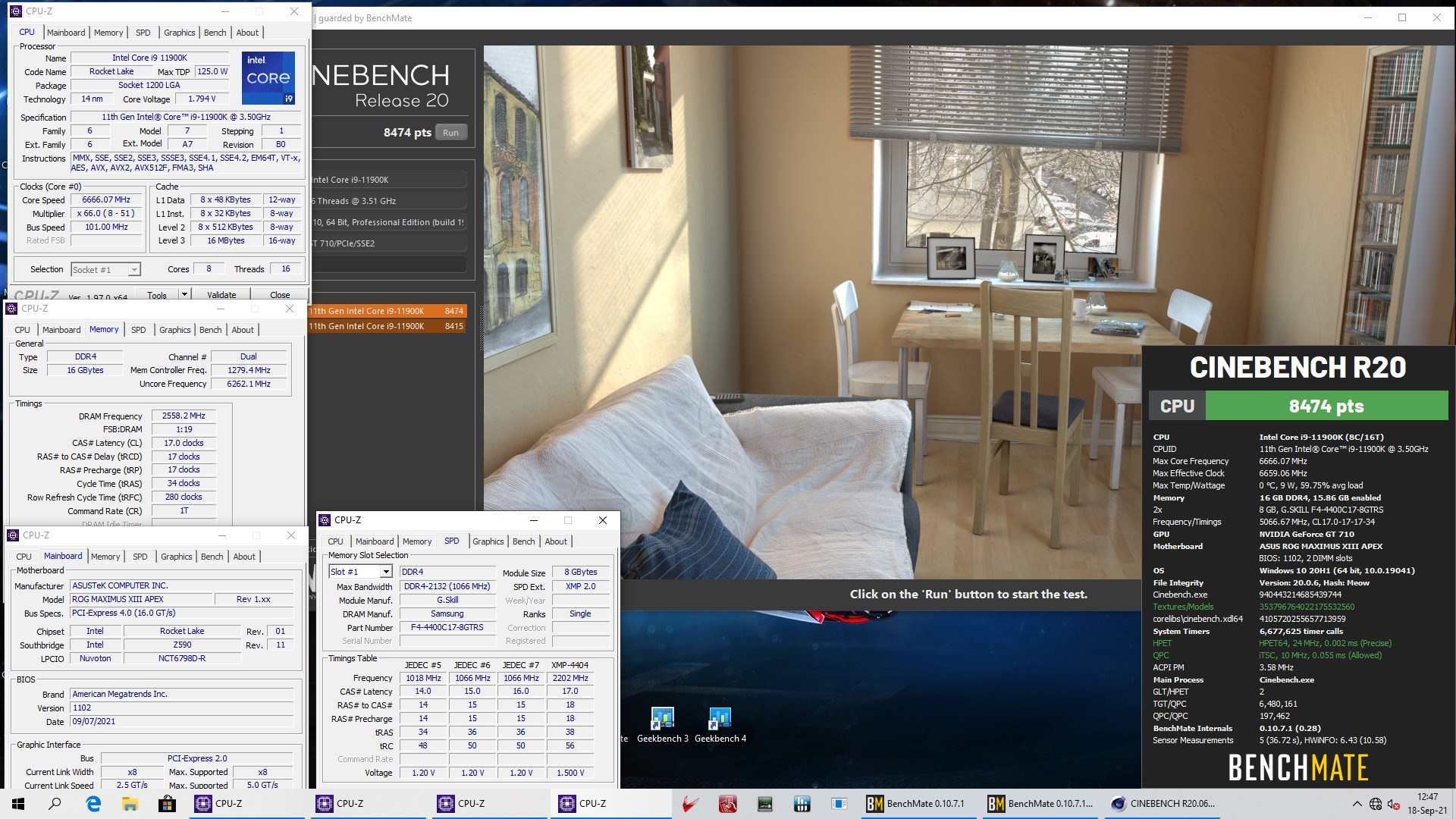Open the Bench tab in the CPU window

pyautogui.click(x=215, y=33)
